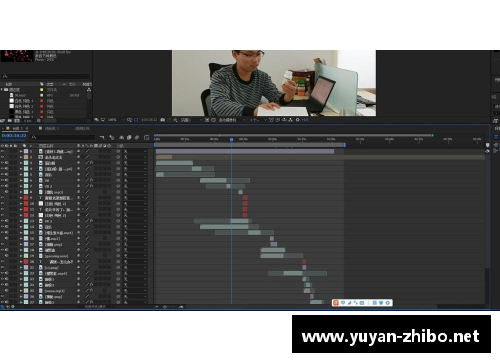This screenshot has height=362, width=500.
Task: Toggle the eye of the second orange-labeled layer
Action: pyautogui.click(x=2, y=157)
